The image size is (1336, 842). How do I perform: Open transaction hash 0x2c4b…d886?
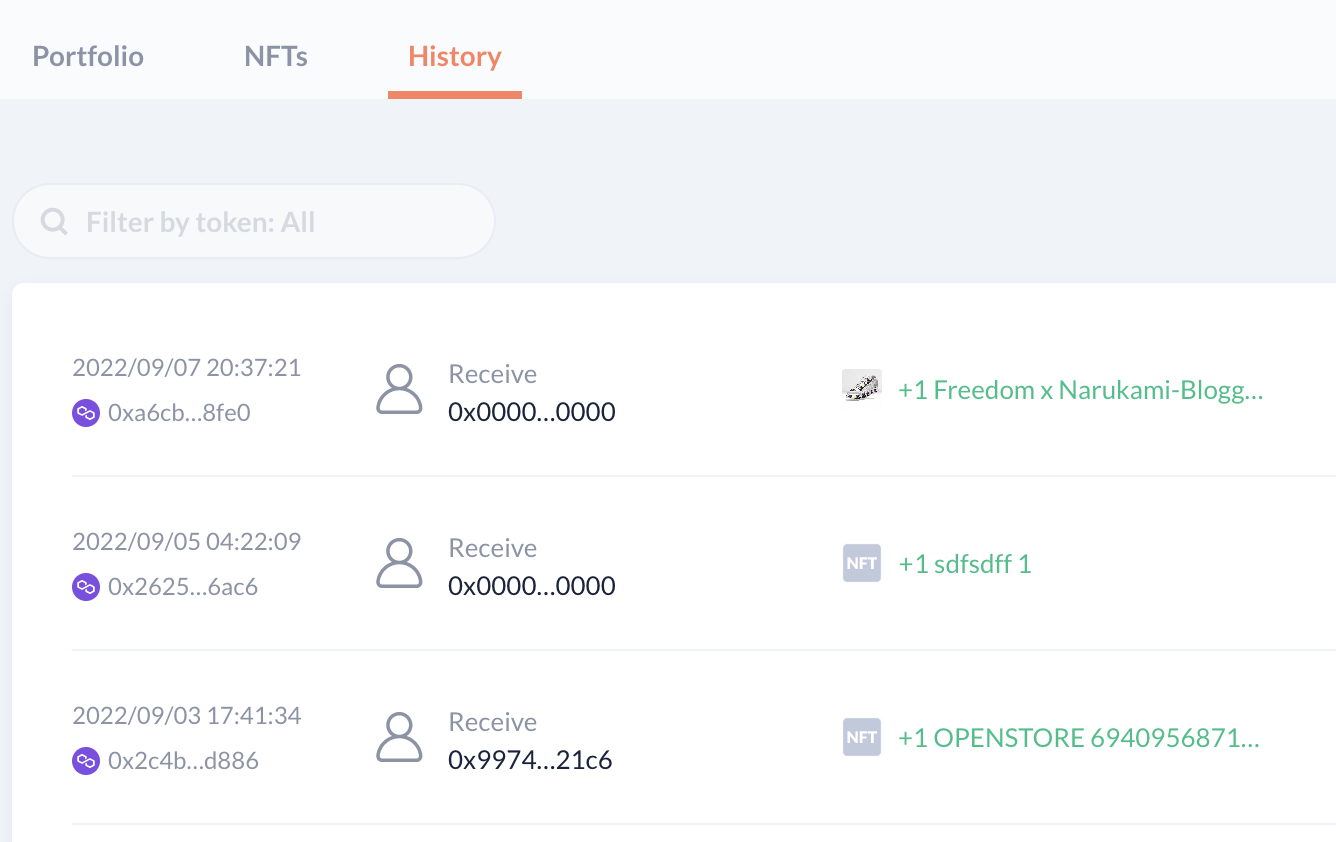[x=183, y=761]
